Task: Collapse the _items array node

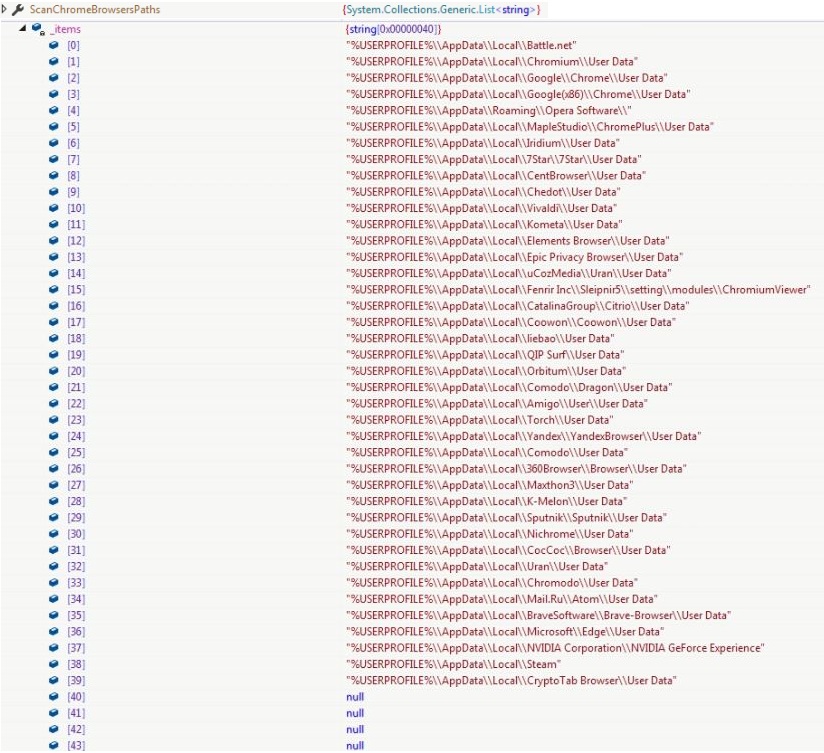Action: click(x=23, y=28)
